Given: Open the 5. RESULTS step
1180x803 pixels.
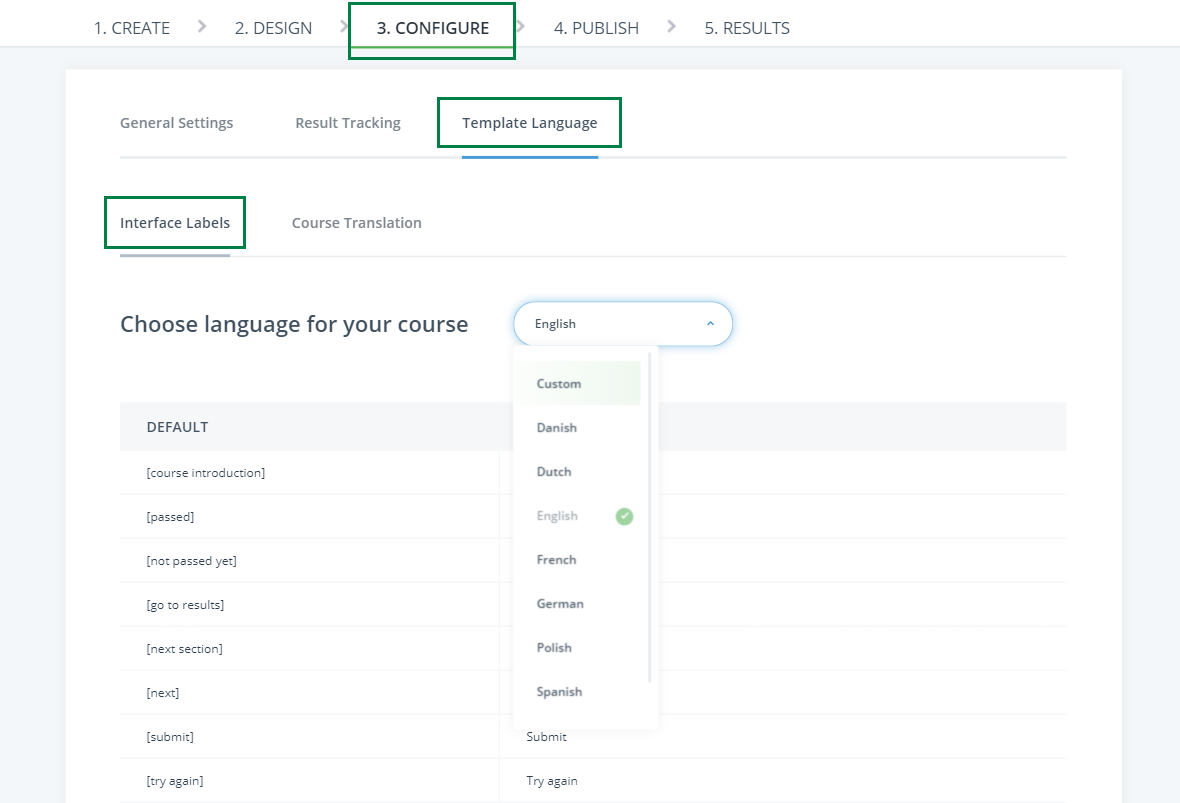Looking at the screenshot, I should (x=746, y=28).
